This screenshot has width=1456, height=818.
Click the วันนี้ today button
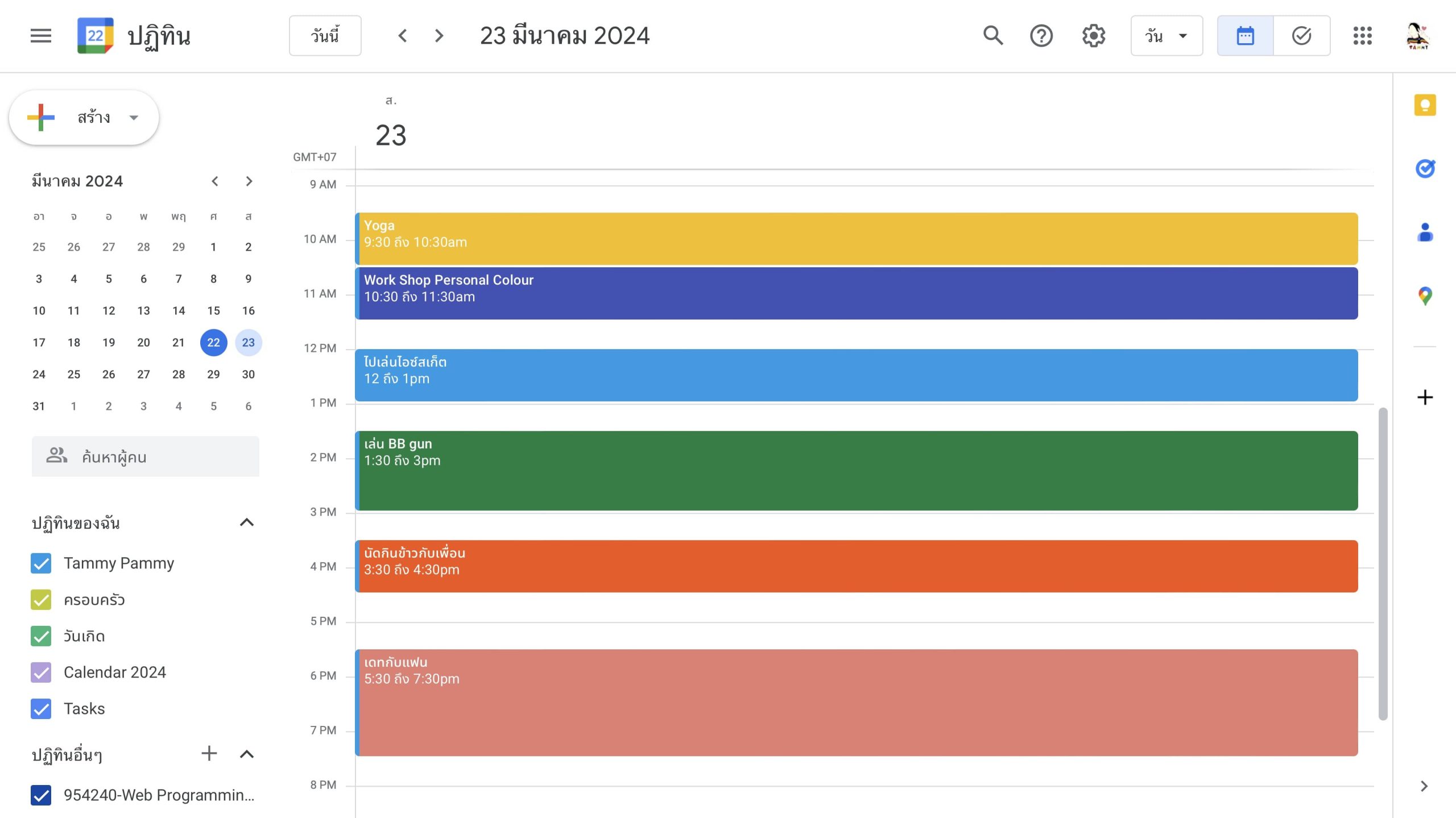(325, 36)
